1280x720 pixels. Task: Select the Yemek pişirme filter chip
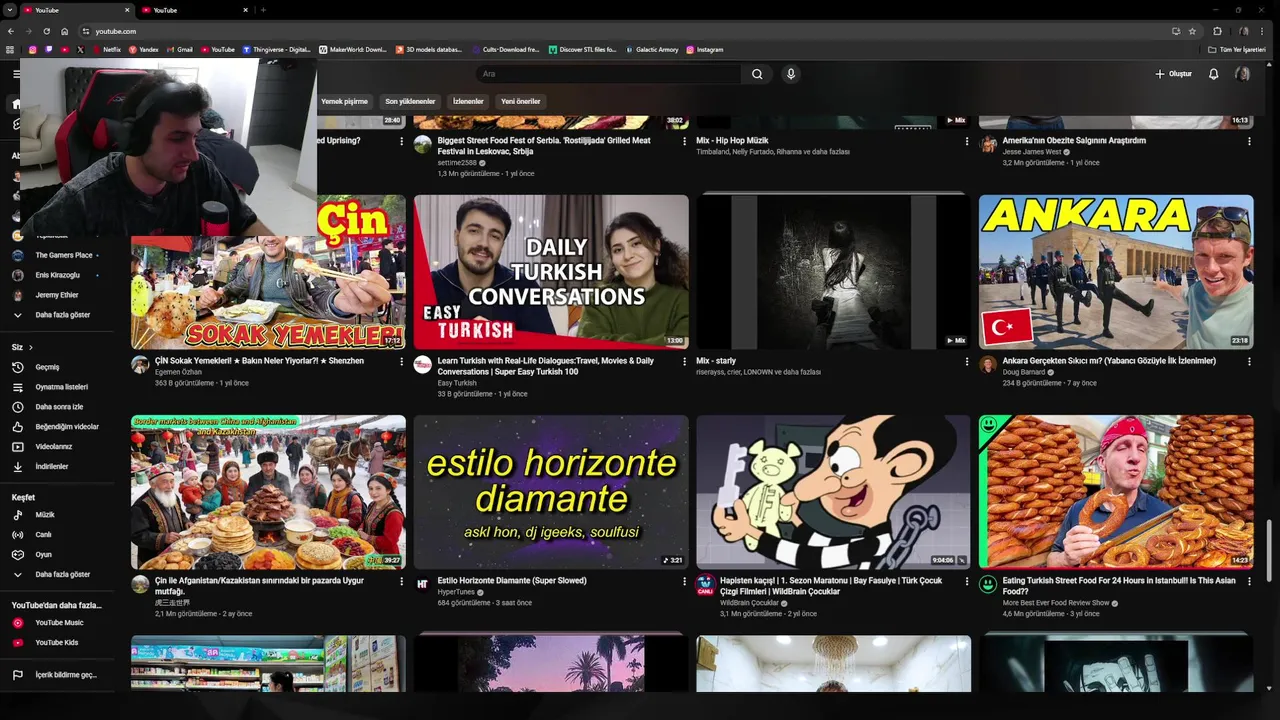[x=344, y=101]
